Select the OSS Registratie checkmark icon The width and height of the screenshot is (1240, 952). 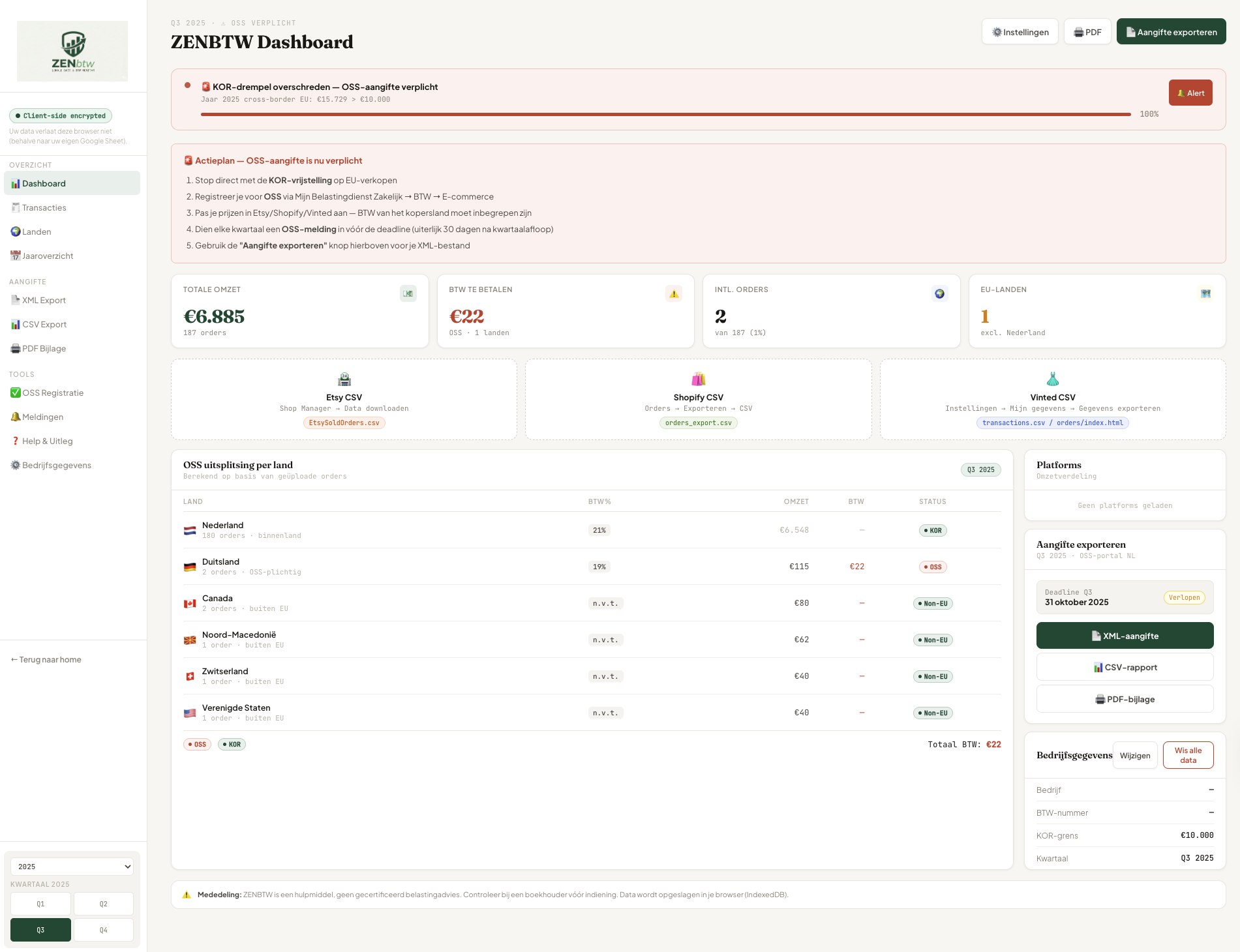(14, 393)
